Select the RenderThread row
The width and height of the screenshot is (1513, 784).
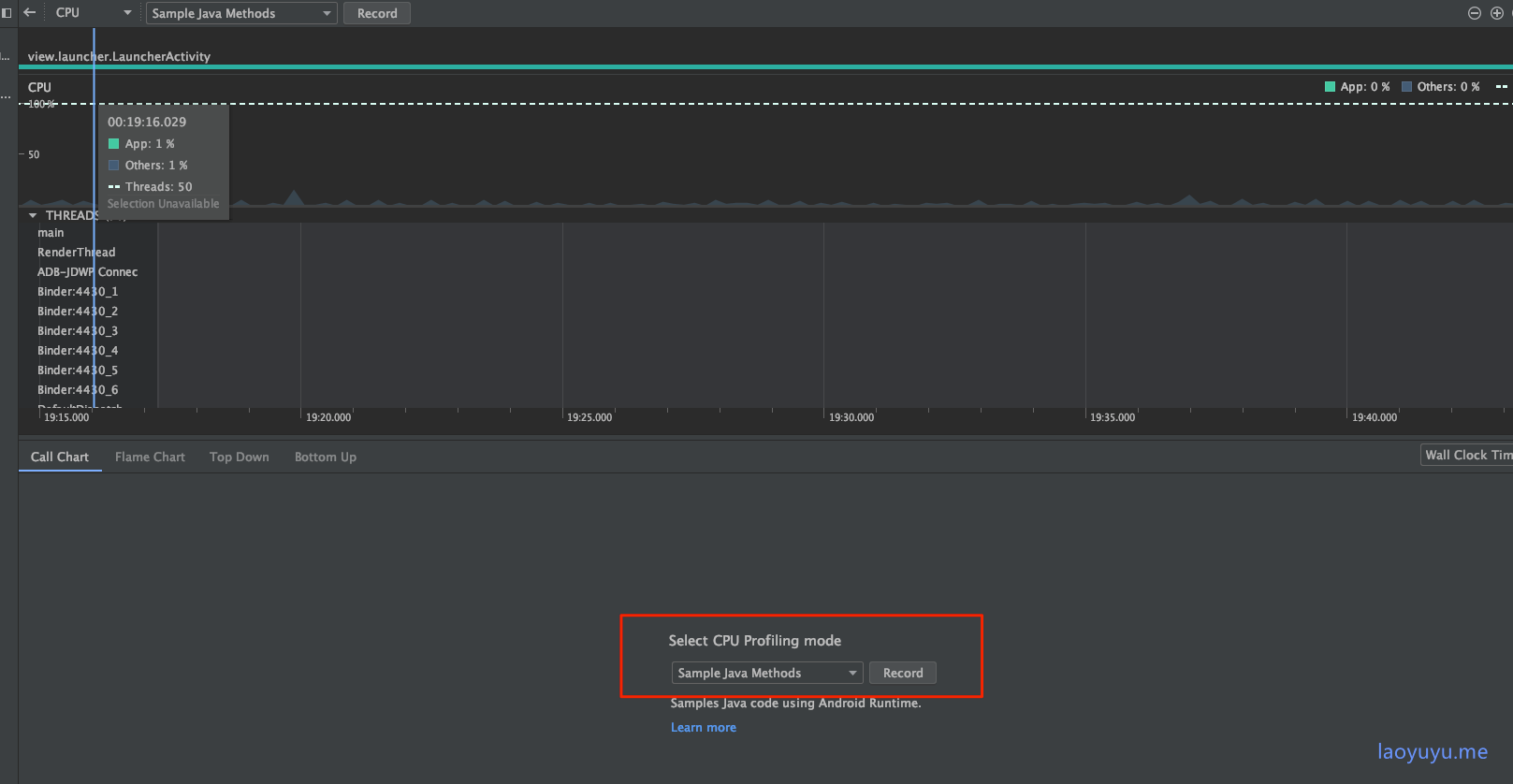tap(77, 253)
